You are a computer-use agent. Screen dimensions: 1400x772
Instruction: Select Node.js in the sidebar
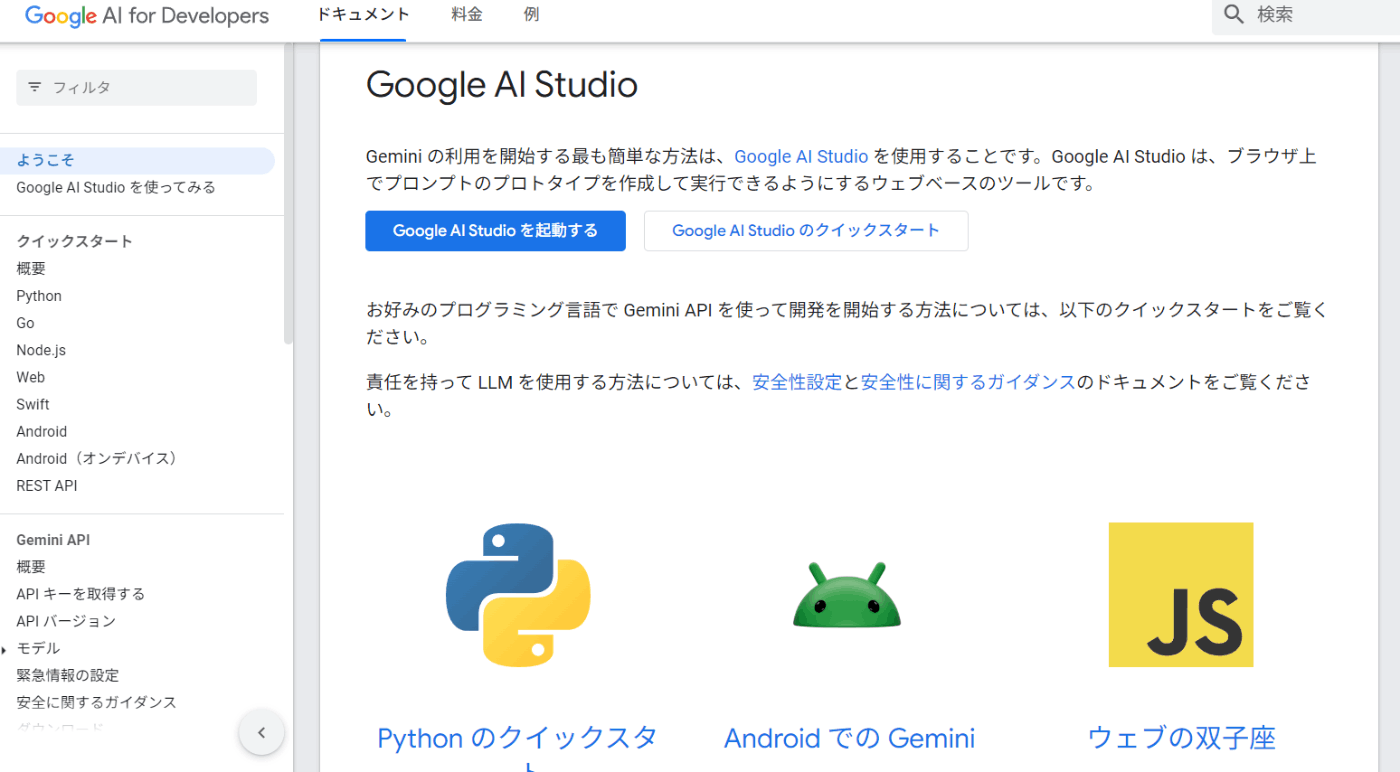[41, 350]
